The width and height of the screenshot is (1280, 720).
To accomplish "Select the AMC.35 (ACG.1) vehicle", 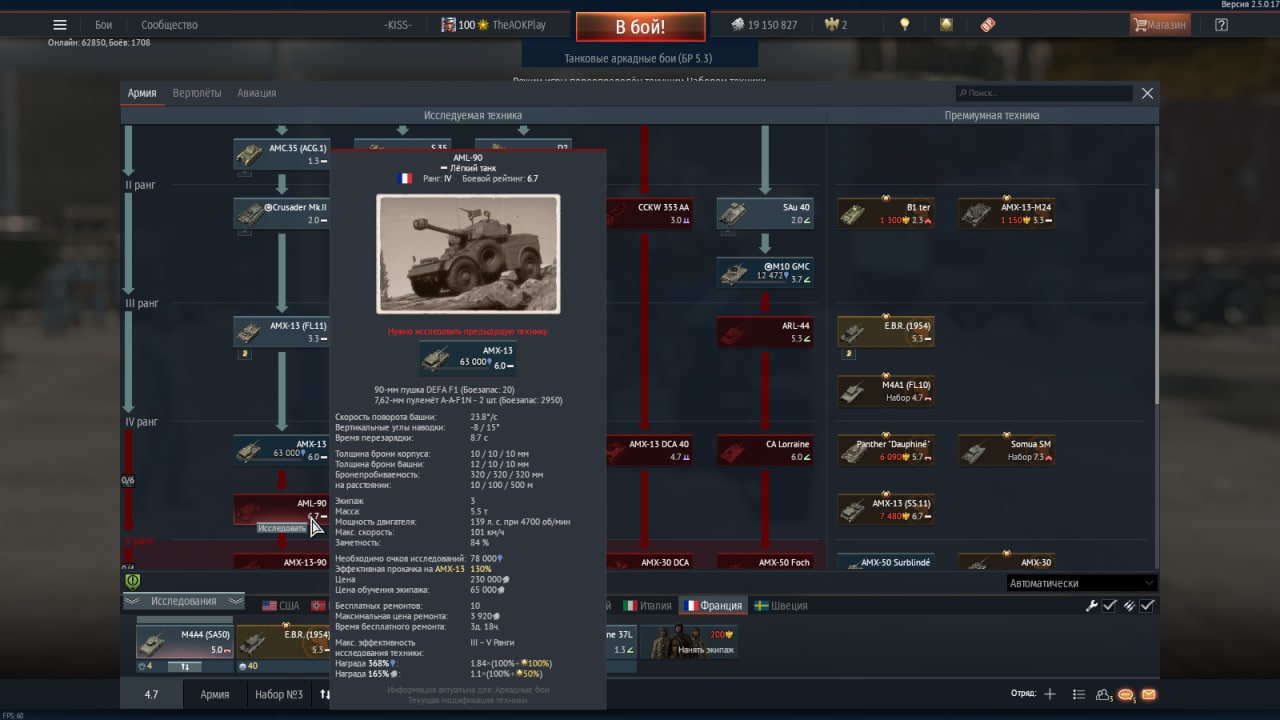I will pos(281,154).
